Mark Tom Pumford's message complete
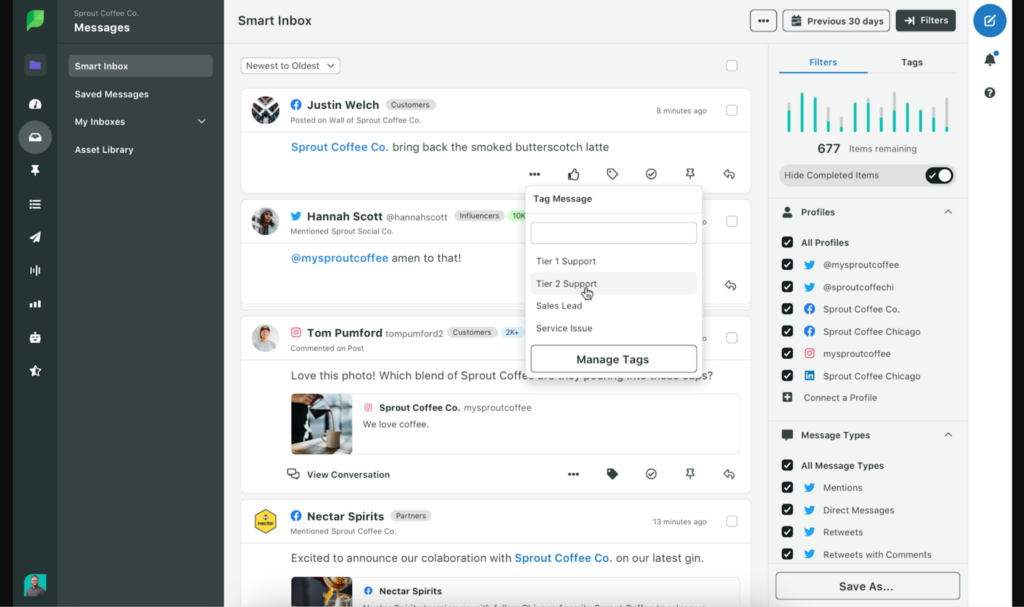 pyautogui.click(x=651, y=474)
